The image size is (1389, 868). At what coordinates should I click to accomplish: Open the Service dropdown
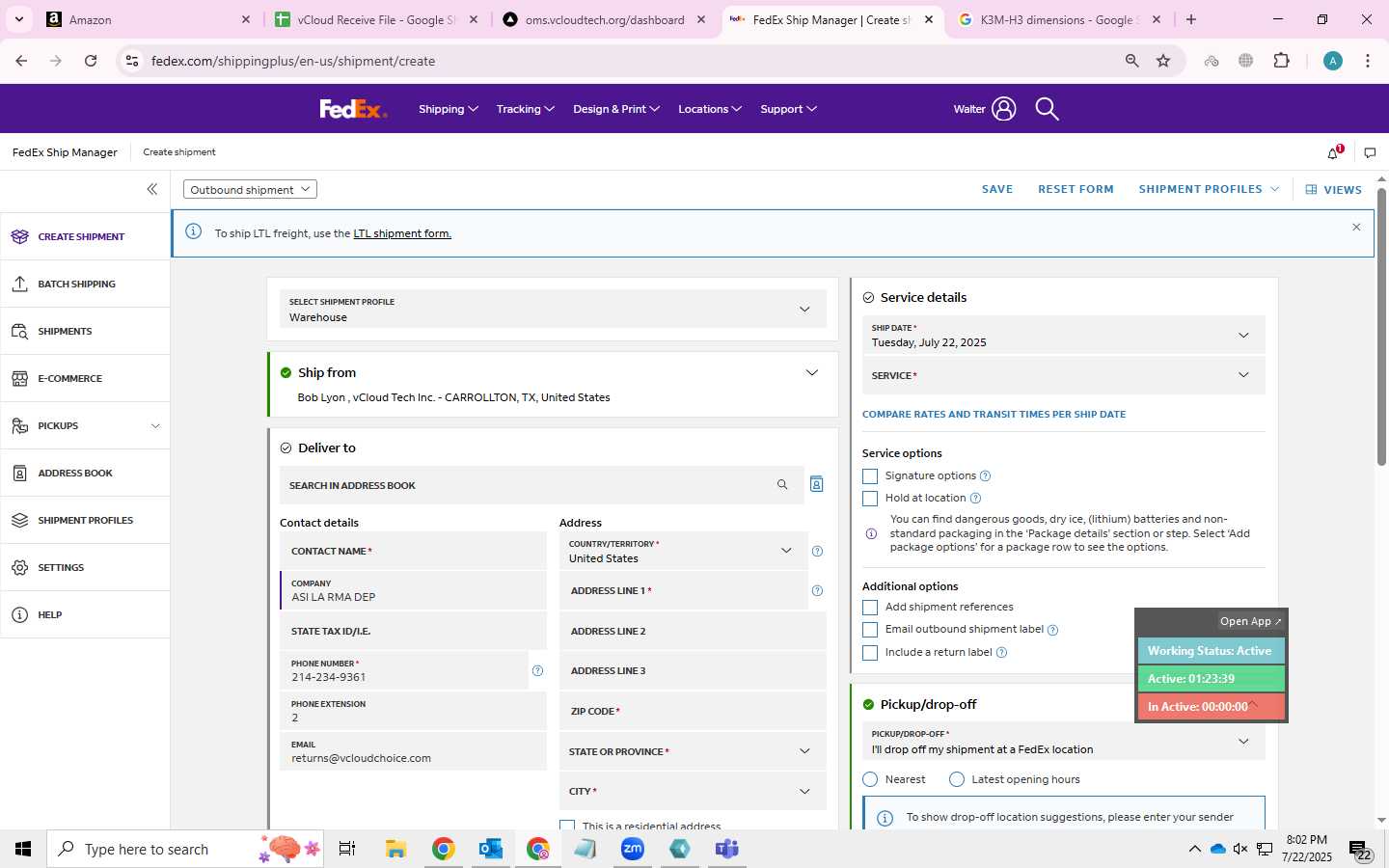pos(1063,375)
